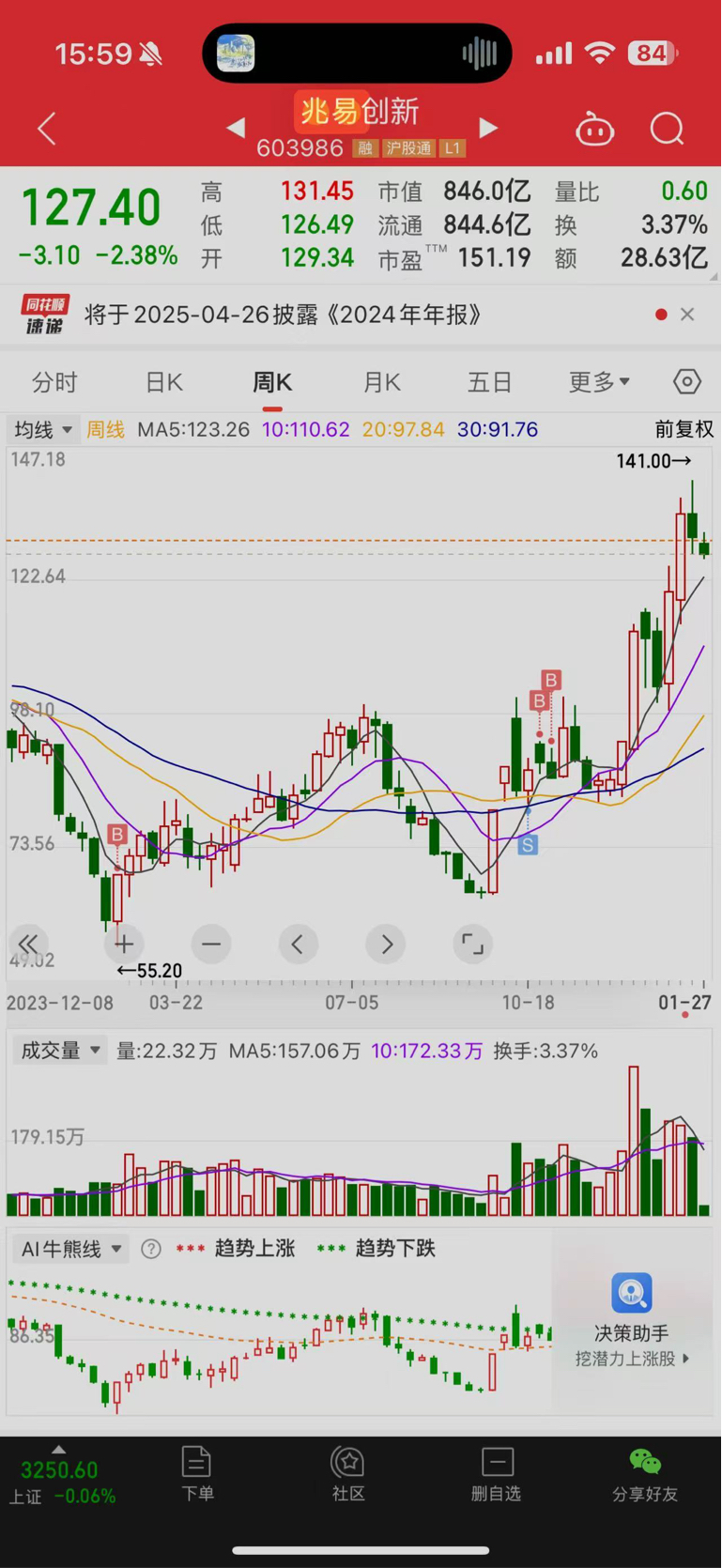
Task: Switch to previous stock with left triangle
Action: (236, 127)
